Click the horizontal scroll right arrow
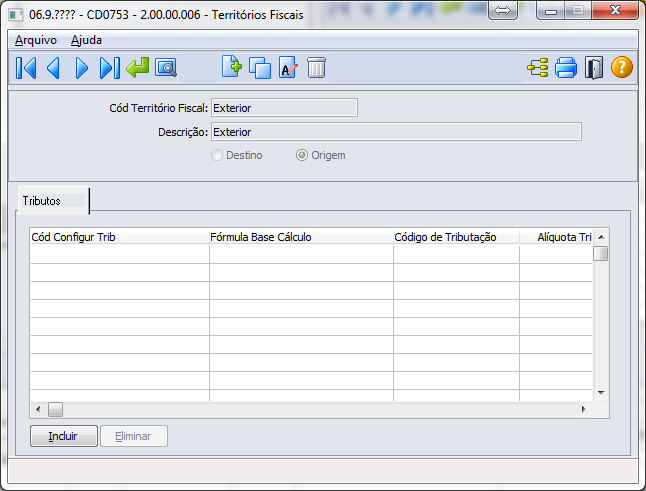The height and width of the screenshot is (491, 646). tap(583, 409)
